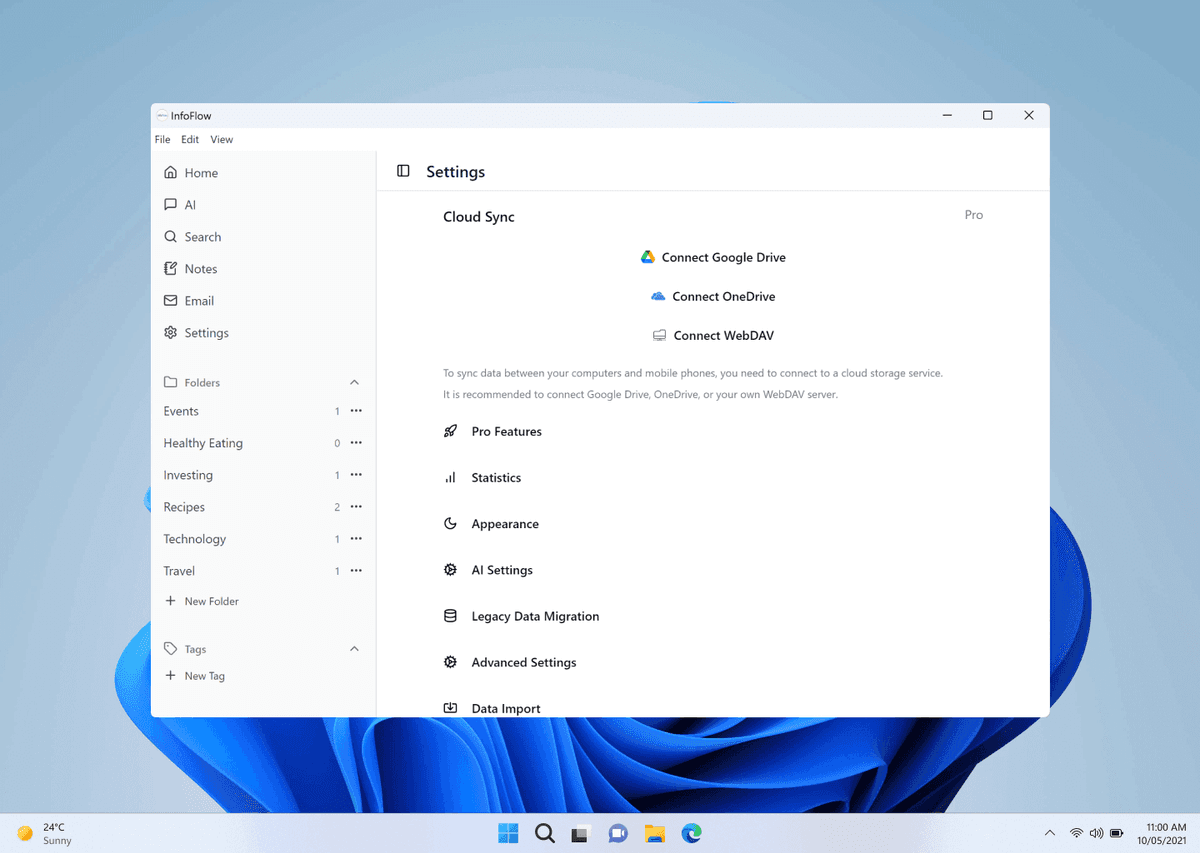Open Appearance settings with moon icon
1200x853 pixels.
coord(504,524)
